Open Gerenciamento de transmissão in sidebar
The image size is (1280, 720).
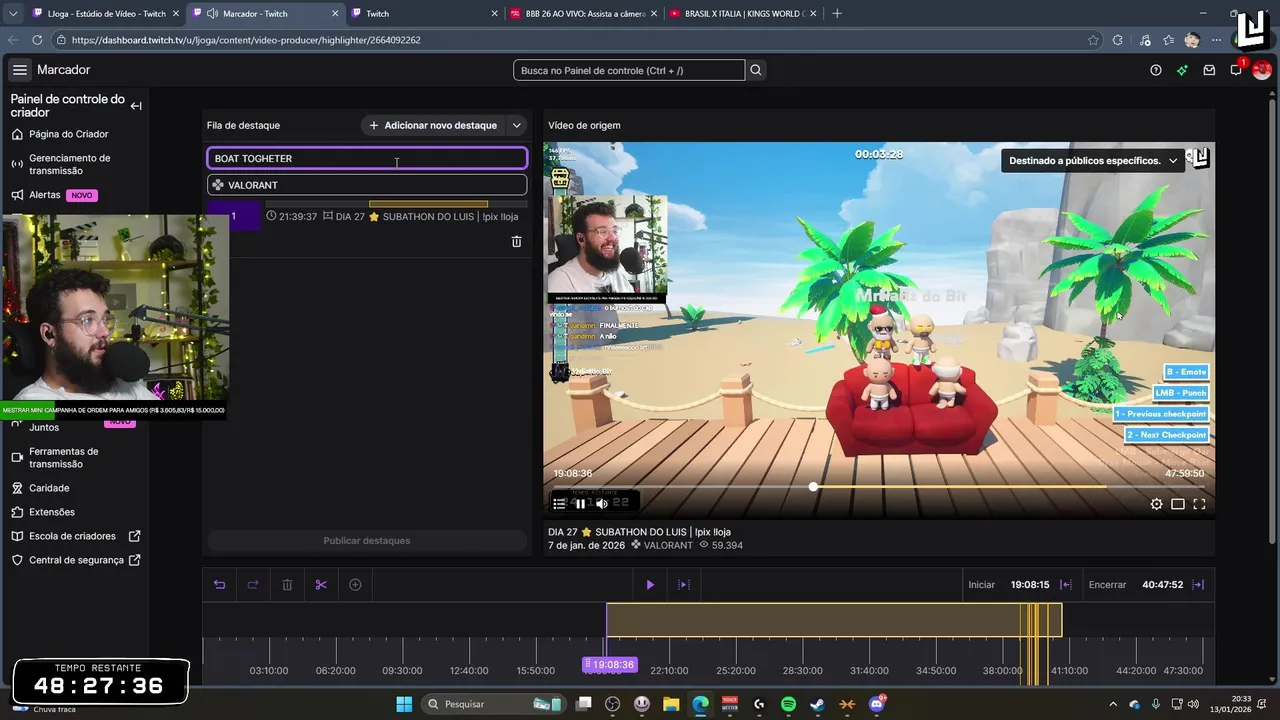click(70, 164)
